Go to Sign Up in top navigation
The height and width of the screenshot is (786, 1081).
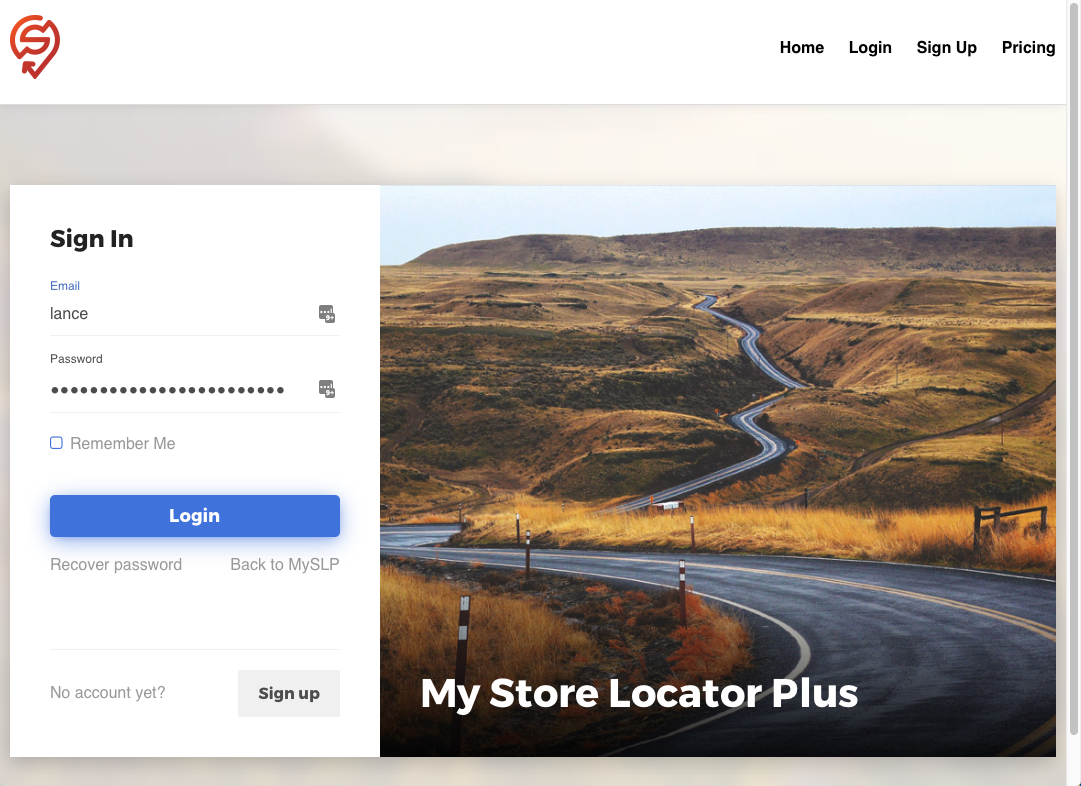coord(946,47)
